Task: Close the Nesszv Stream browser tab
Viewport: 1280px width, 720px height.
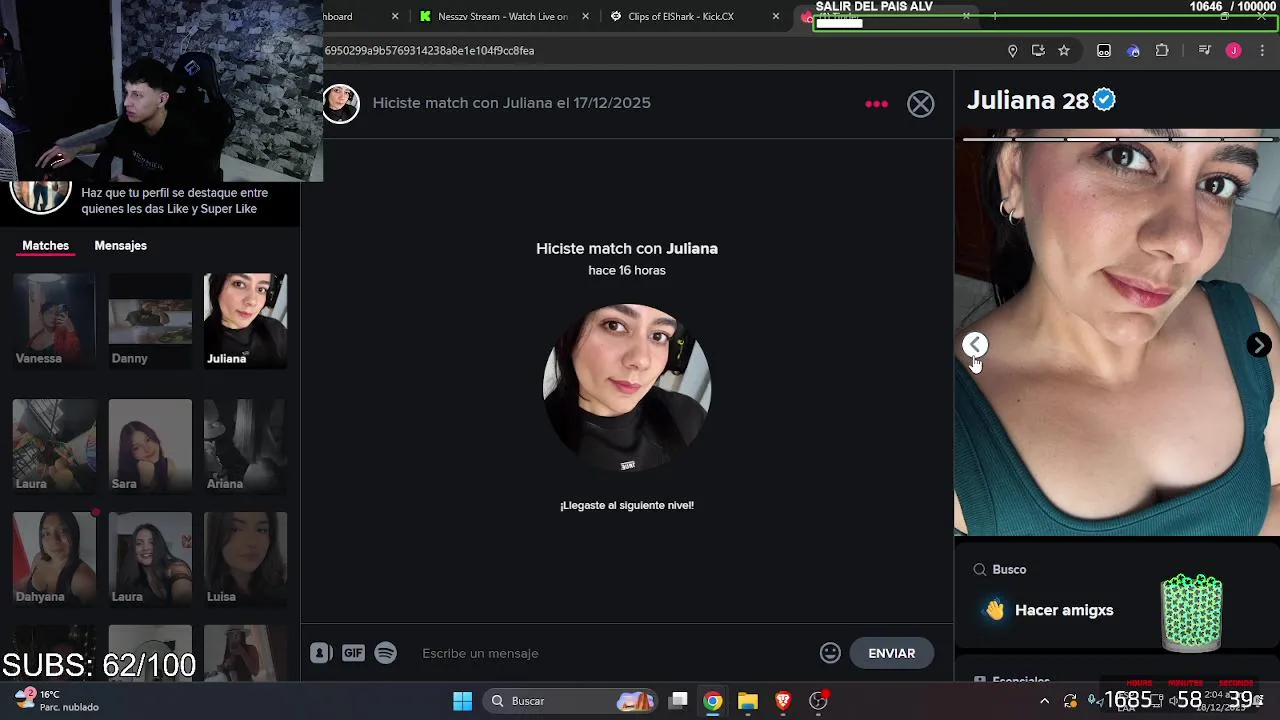Action: pyautogui.click(x=586, y=16)
